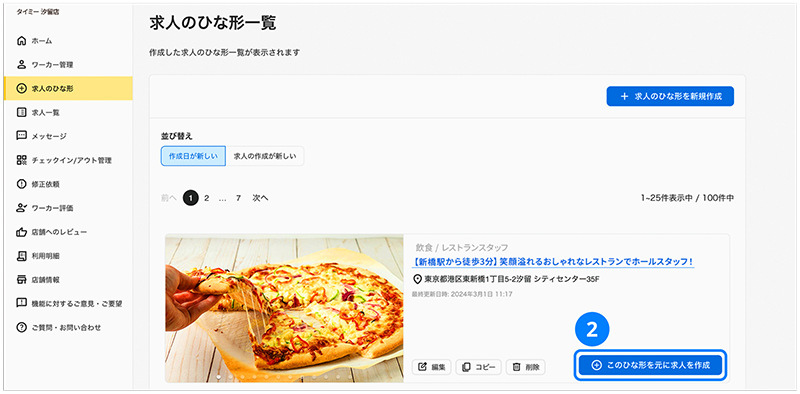Click the worker evaluation person-check icon

21,208
